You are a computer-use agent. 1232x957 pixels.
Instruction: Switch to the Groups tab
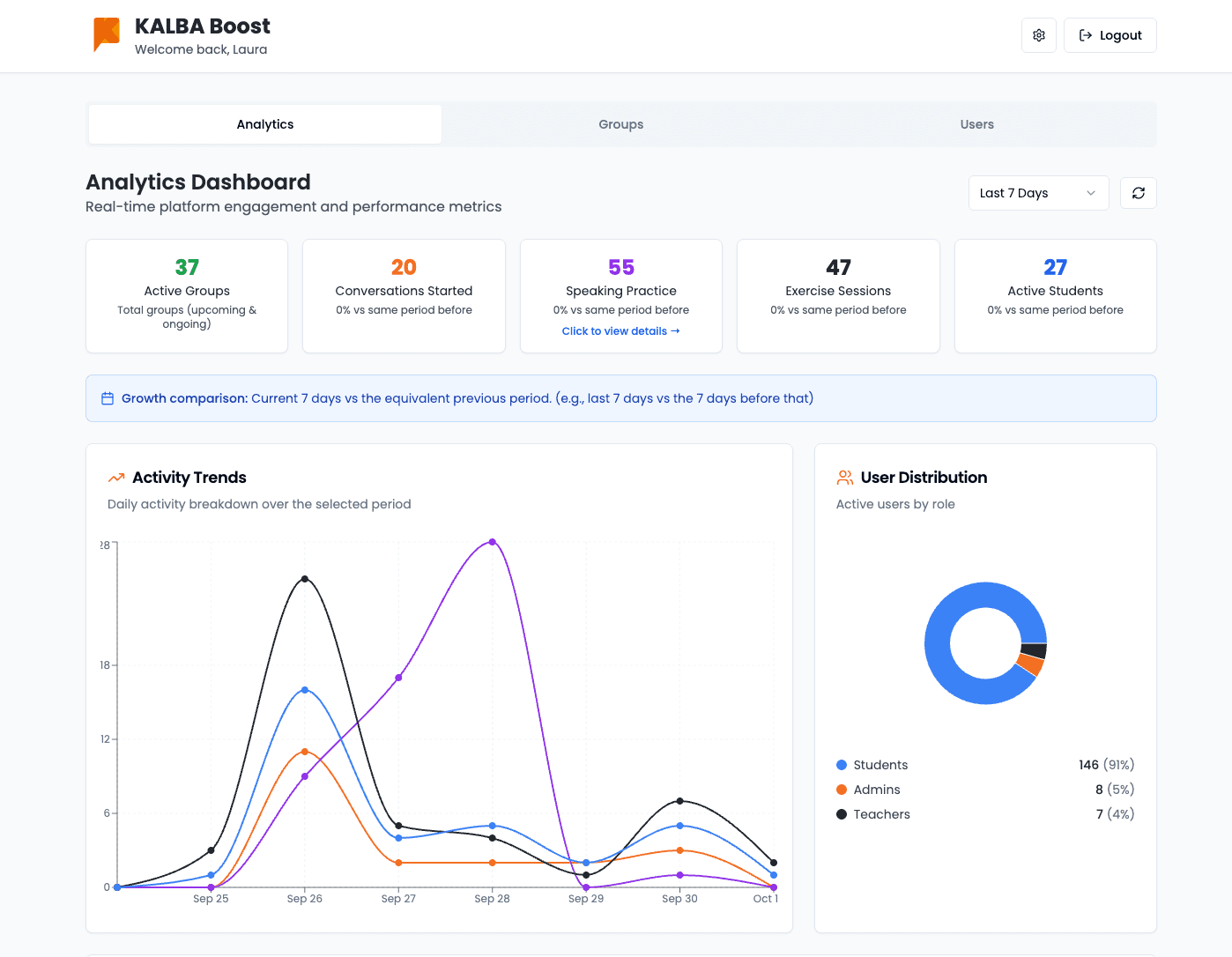[x=620, y=124]
